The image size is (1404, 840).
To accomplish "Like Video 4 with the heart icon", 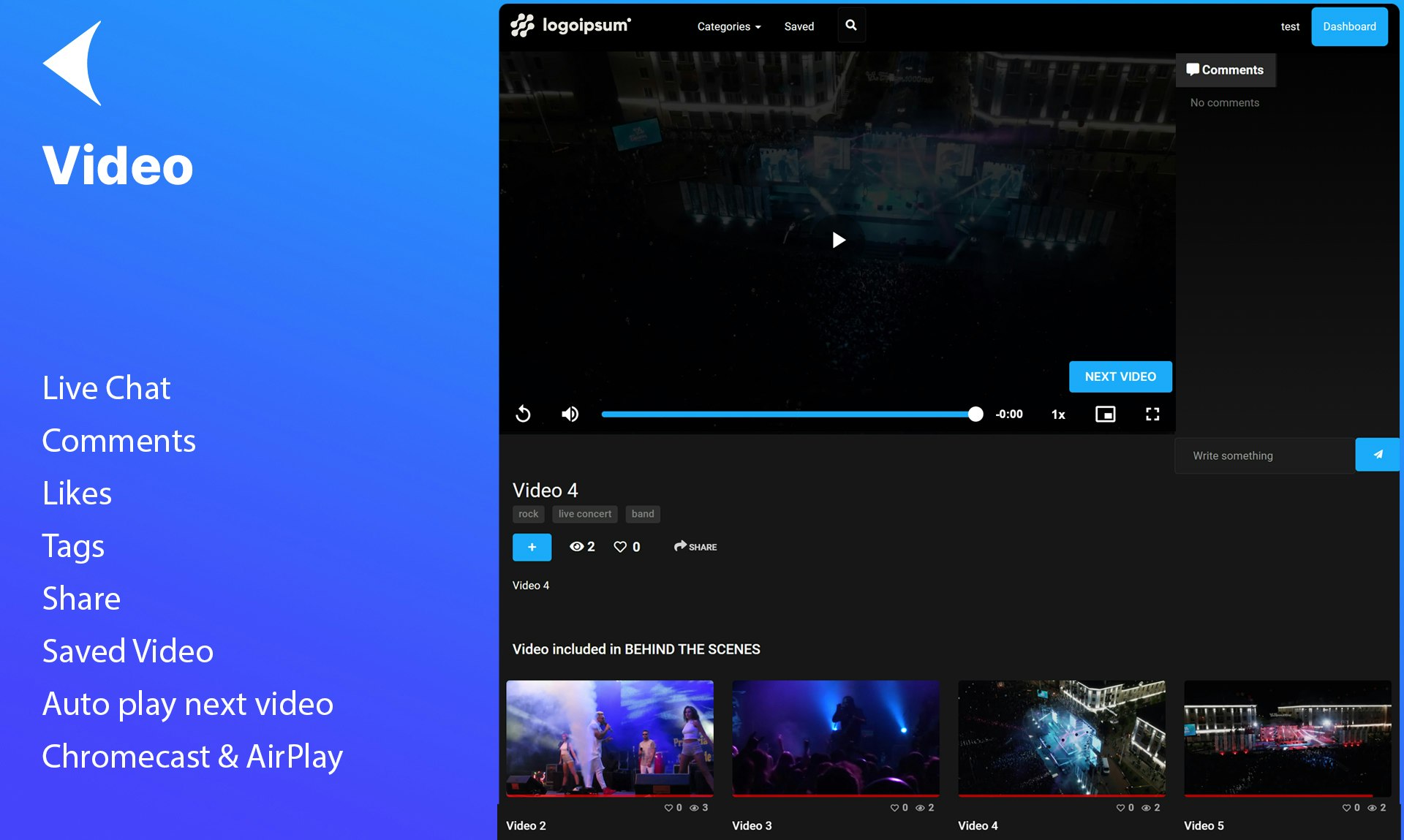I will pyautogui.click(x=620, y=547).
